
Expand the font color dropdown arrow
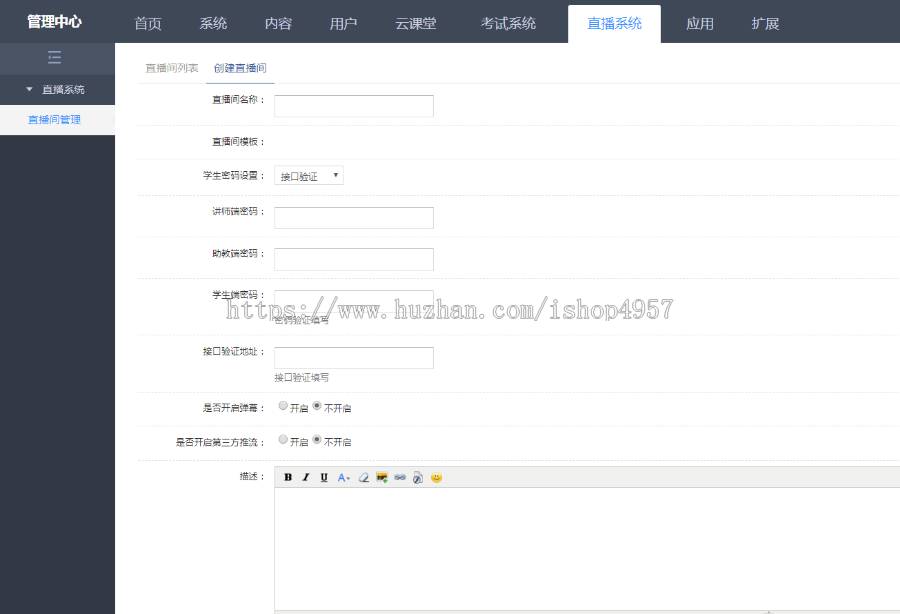(x=348, y=477)
